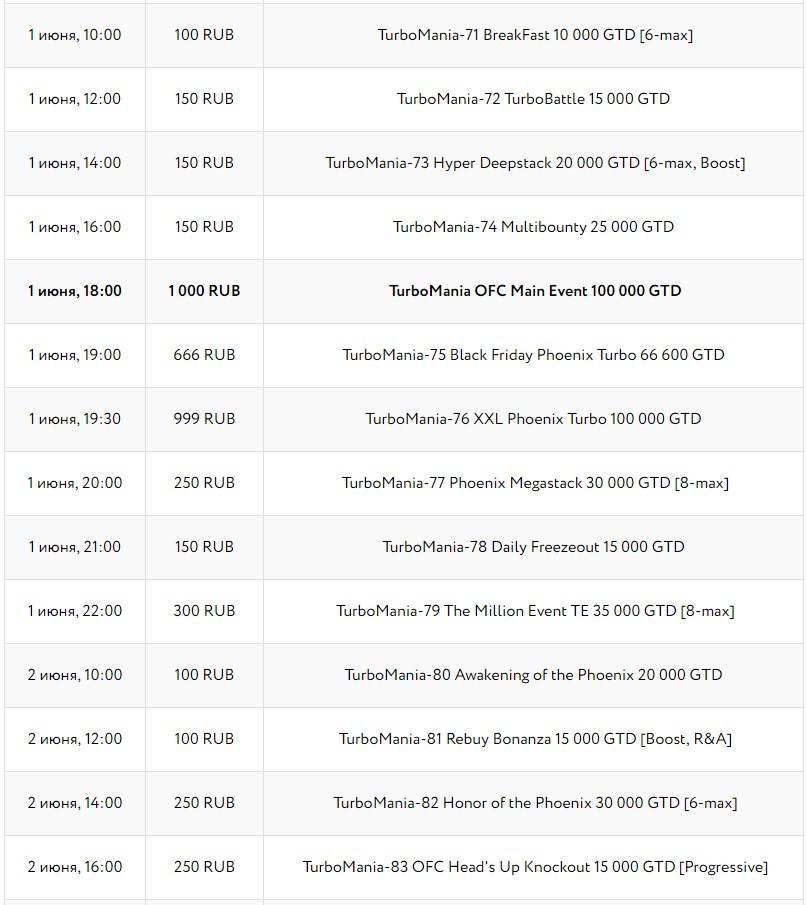Select the 2 июня, 16:00 date cell

point(75,867)
